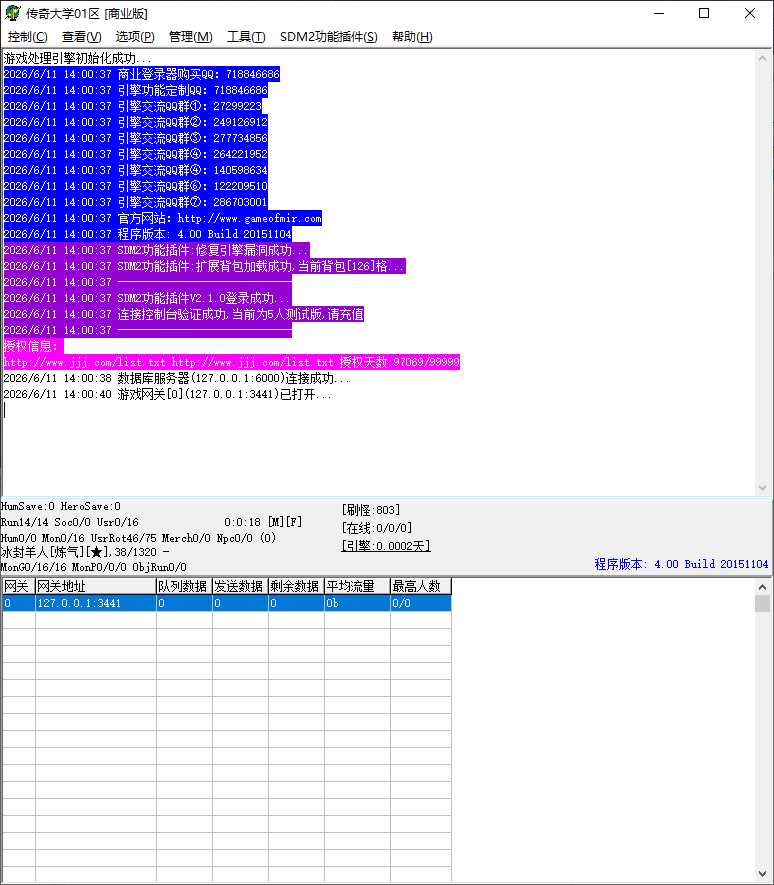774x885 pixels.
Task: Click the 0b average traffic cell
Action: point(357,603)
